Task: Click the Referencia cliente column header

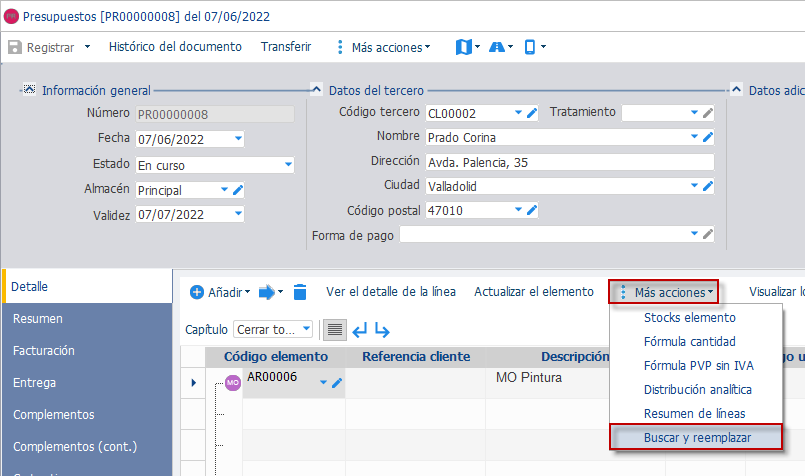Action: pyautogui.click(x=416, y=356)
